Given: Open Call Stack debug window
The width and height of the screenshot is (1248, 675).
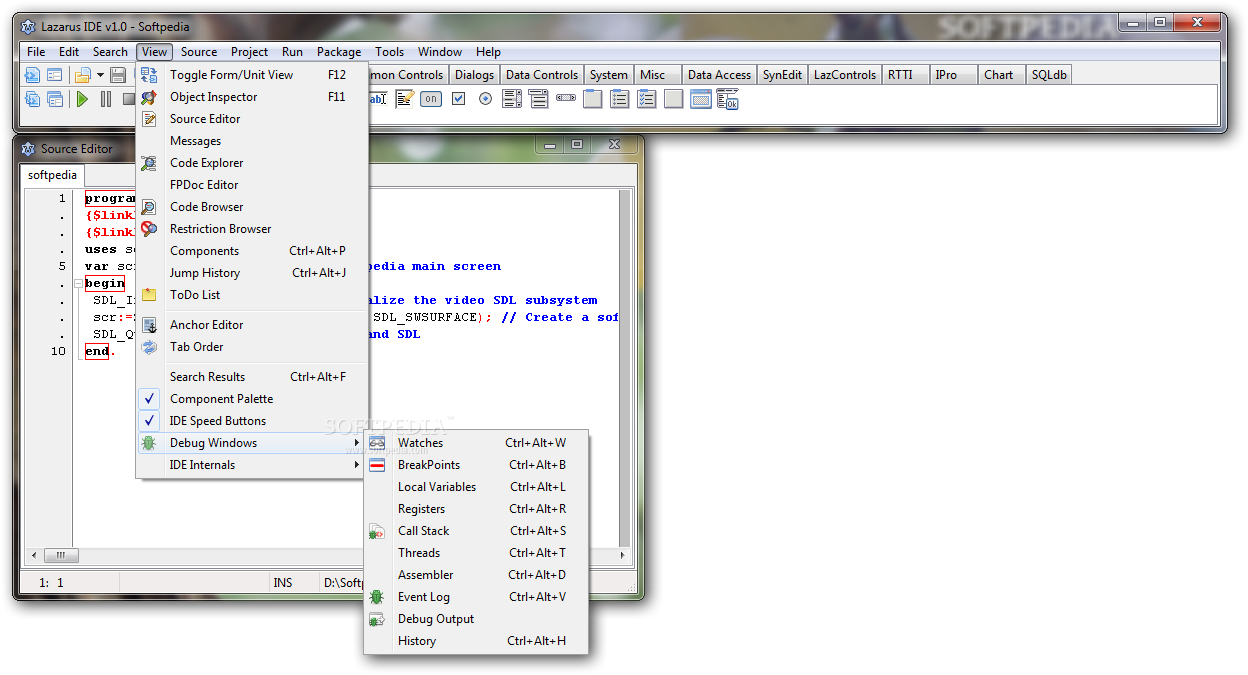Looking at the screenshot, I should point(476,531).
